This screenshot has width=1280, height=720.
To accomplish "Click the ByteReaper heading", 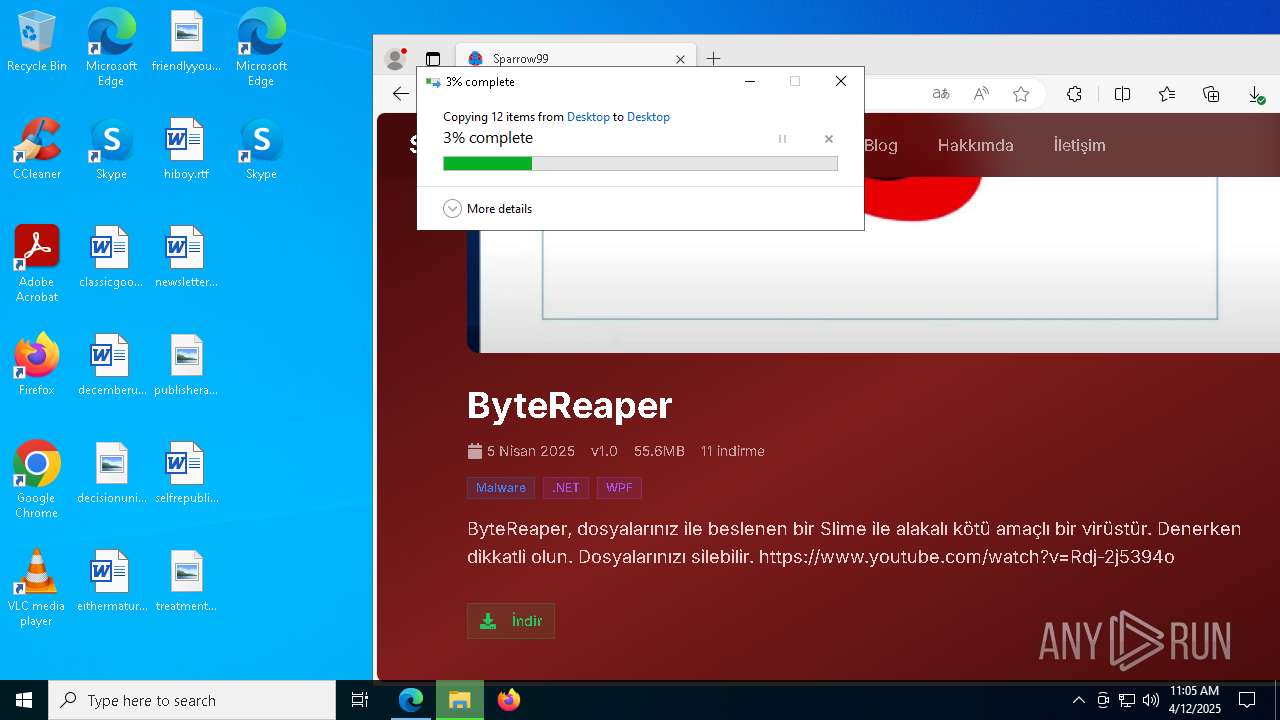I will tap(569, 405).
